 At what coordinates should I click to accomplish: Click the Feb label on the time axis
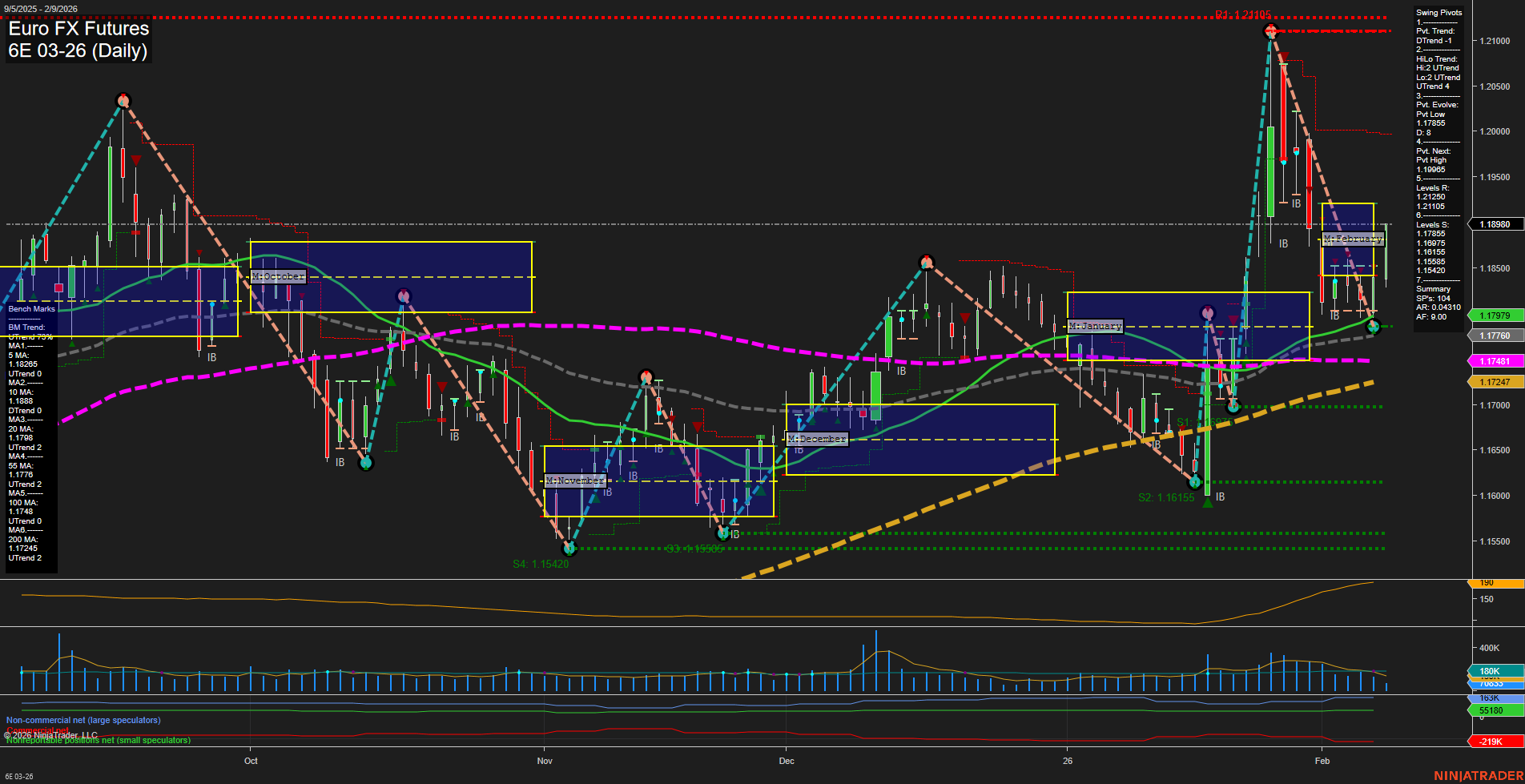1322,761
